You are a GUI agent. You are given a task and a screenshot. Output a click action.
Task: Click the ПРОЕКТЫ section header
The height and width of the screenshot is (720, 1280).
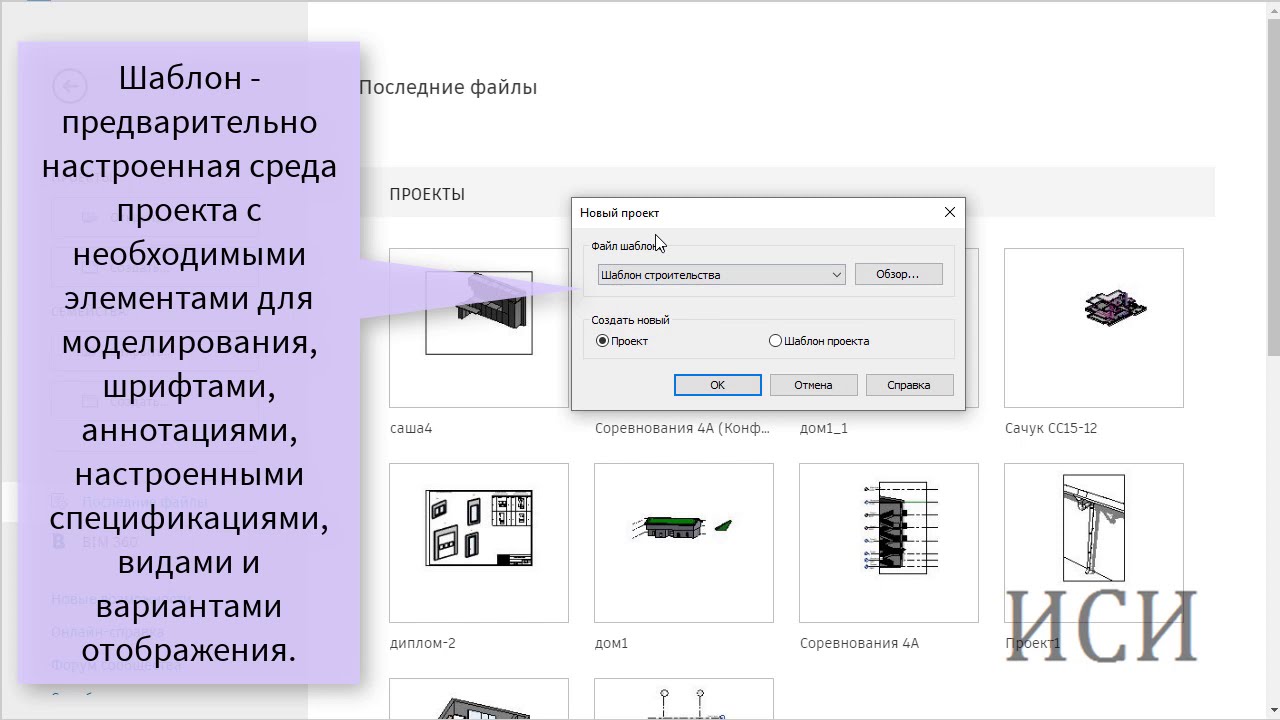point(427,194)
